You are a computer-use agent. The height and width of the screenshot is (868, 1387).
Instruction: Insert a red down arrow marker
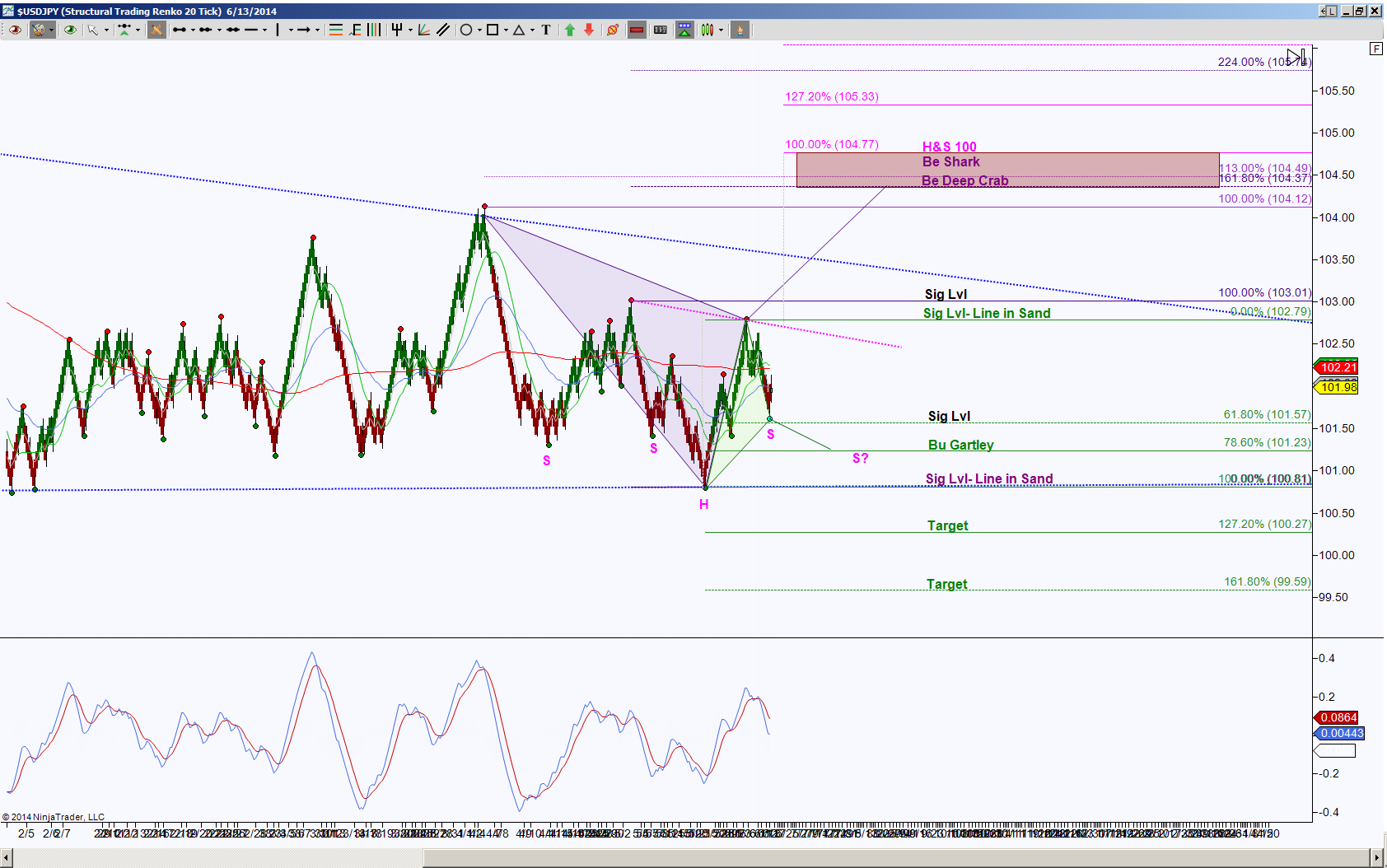pos(589,30)
